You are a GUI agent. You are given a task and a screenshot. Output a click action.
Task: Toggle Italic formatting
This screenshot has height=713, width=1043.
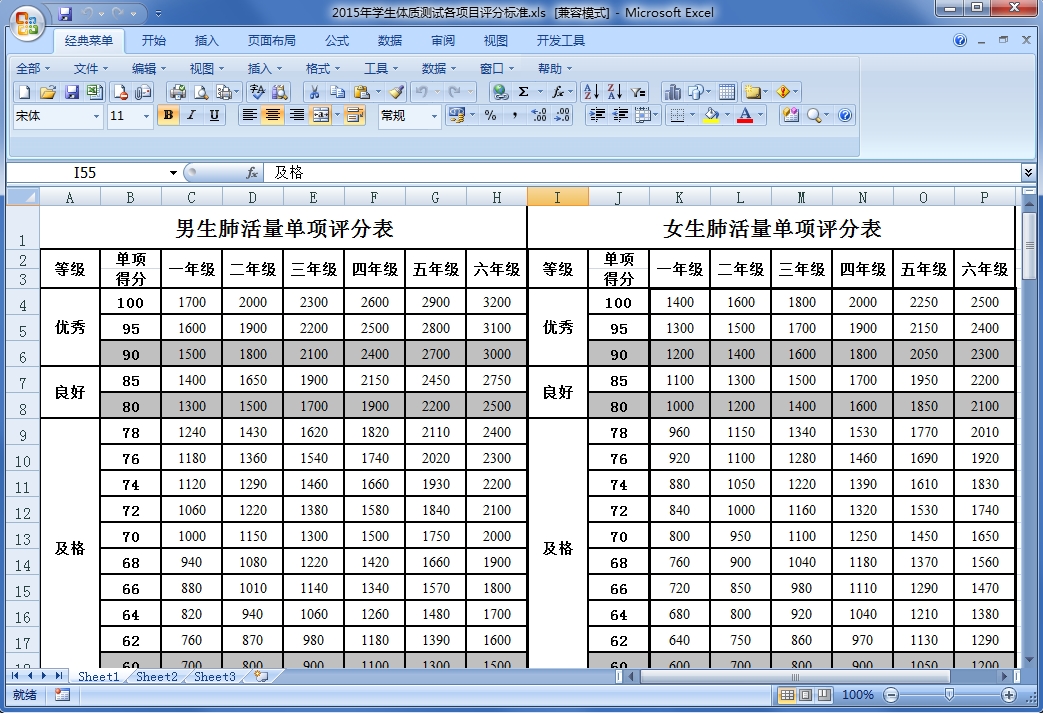coord(191,116)
